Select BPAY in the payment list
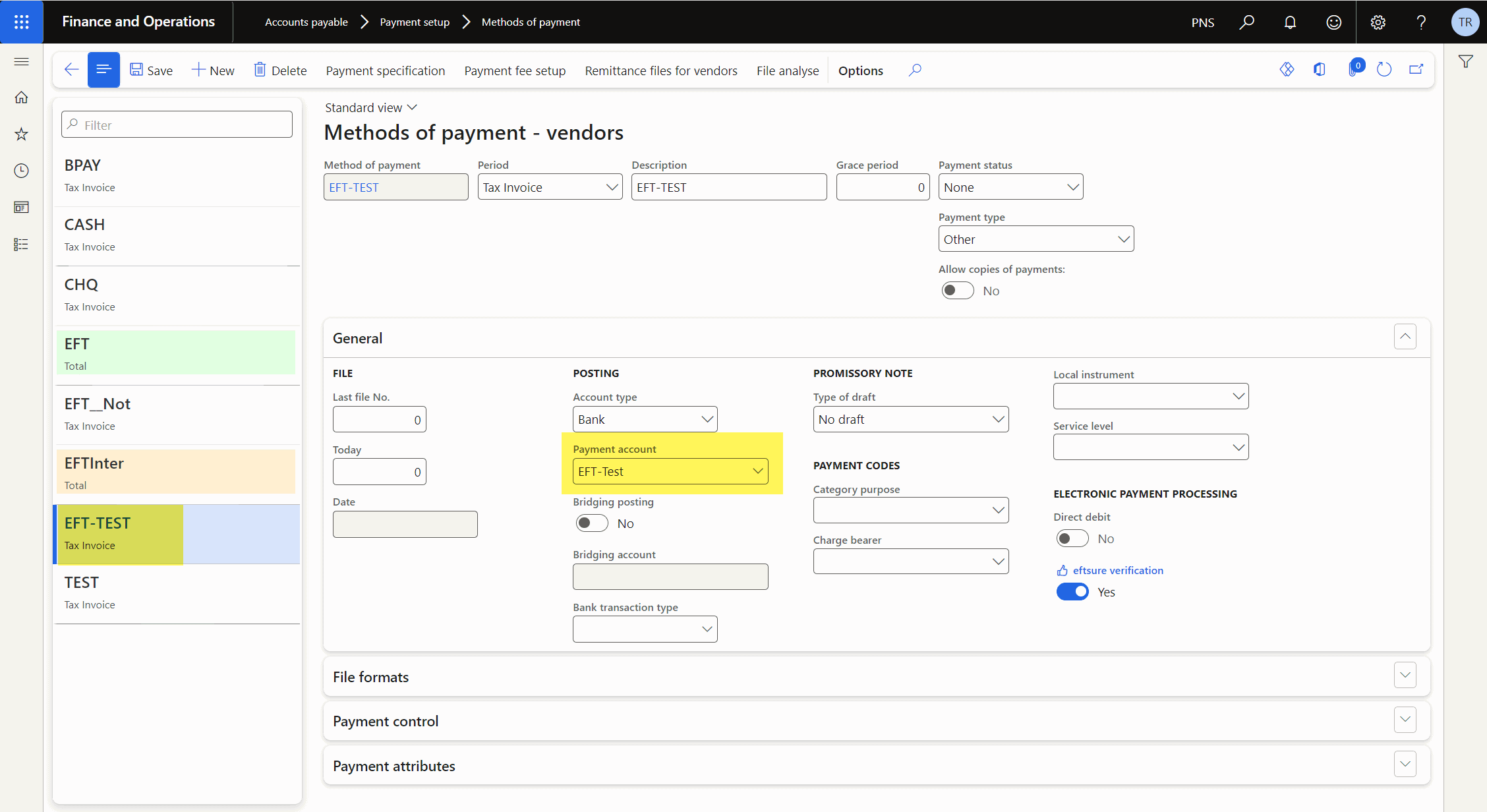Viewport: 1487px width, 812px height. (177, 175)
